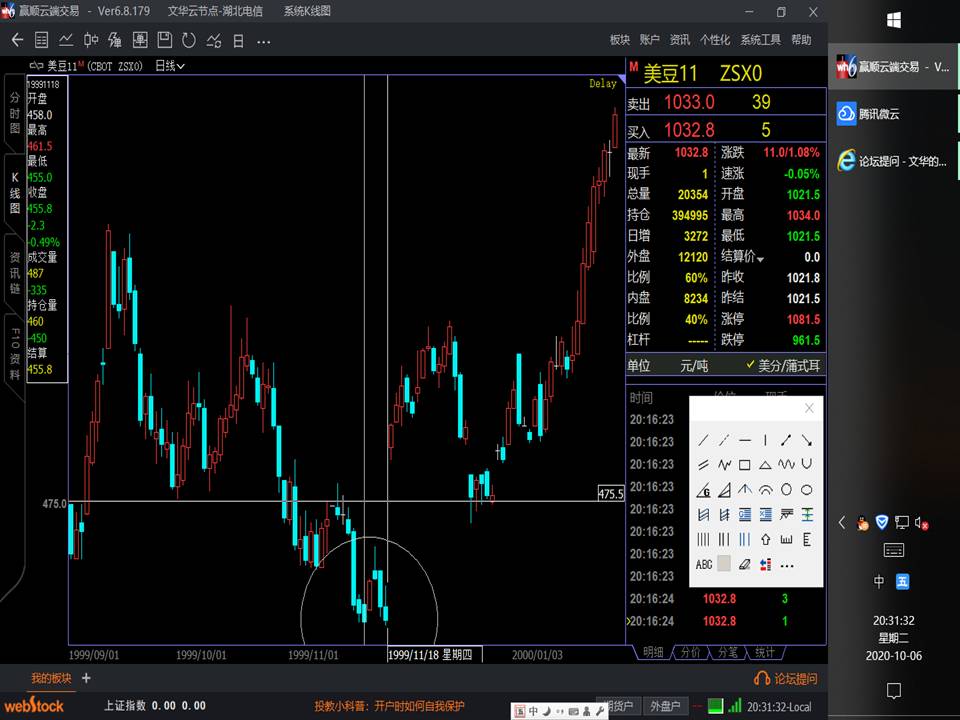960x720 pixels.
Task: Select the horizontal line drawing tool
Action: pyautogui.click(x=745, y=440)
